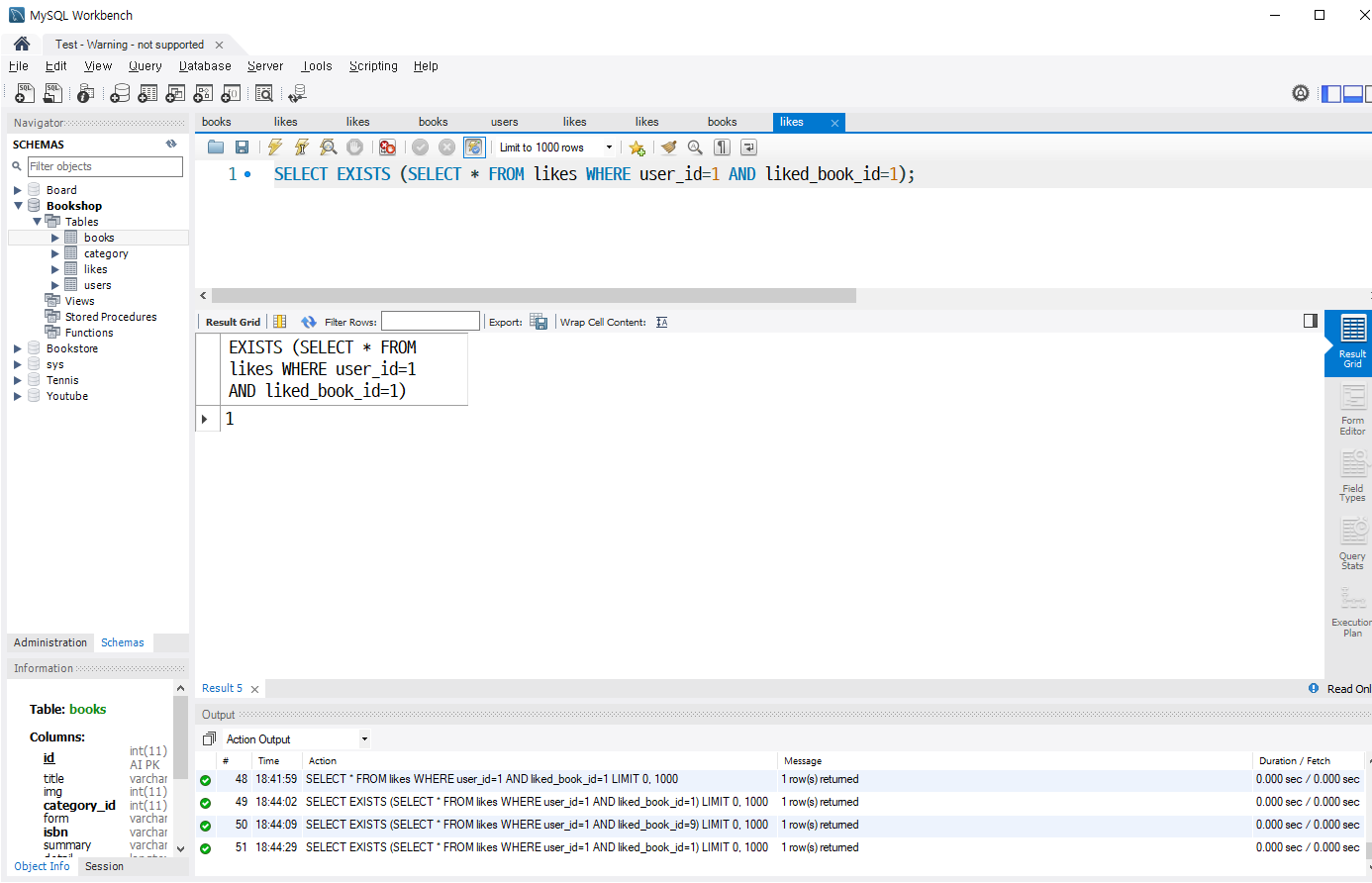
Task: Execute statement under cursor icon
Action: [302, 147]
